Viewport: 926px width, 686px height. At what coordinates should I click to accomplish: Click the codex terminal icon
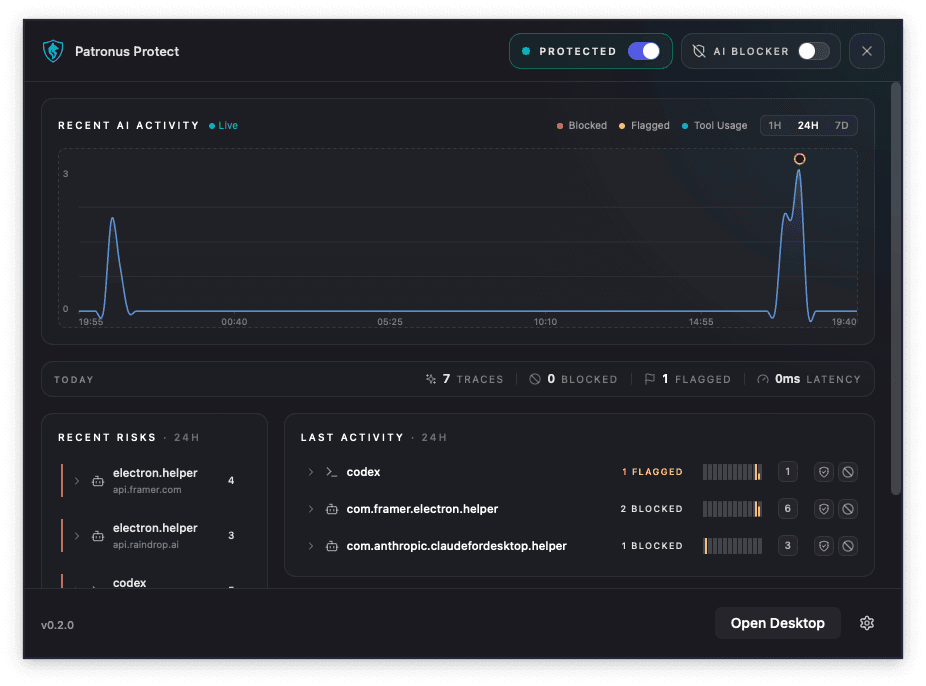[x=332, y=472]
